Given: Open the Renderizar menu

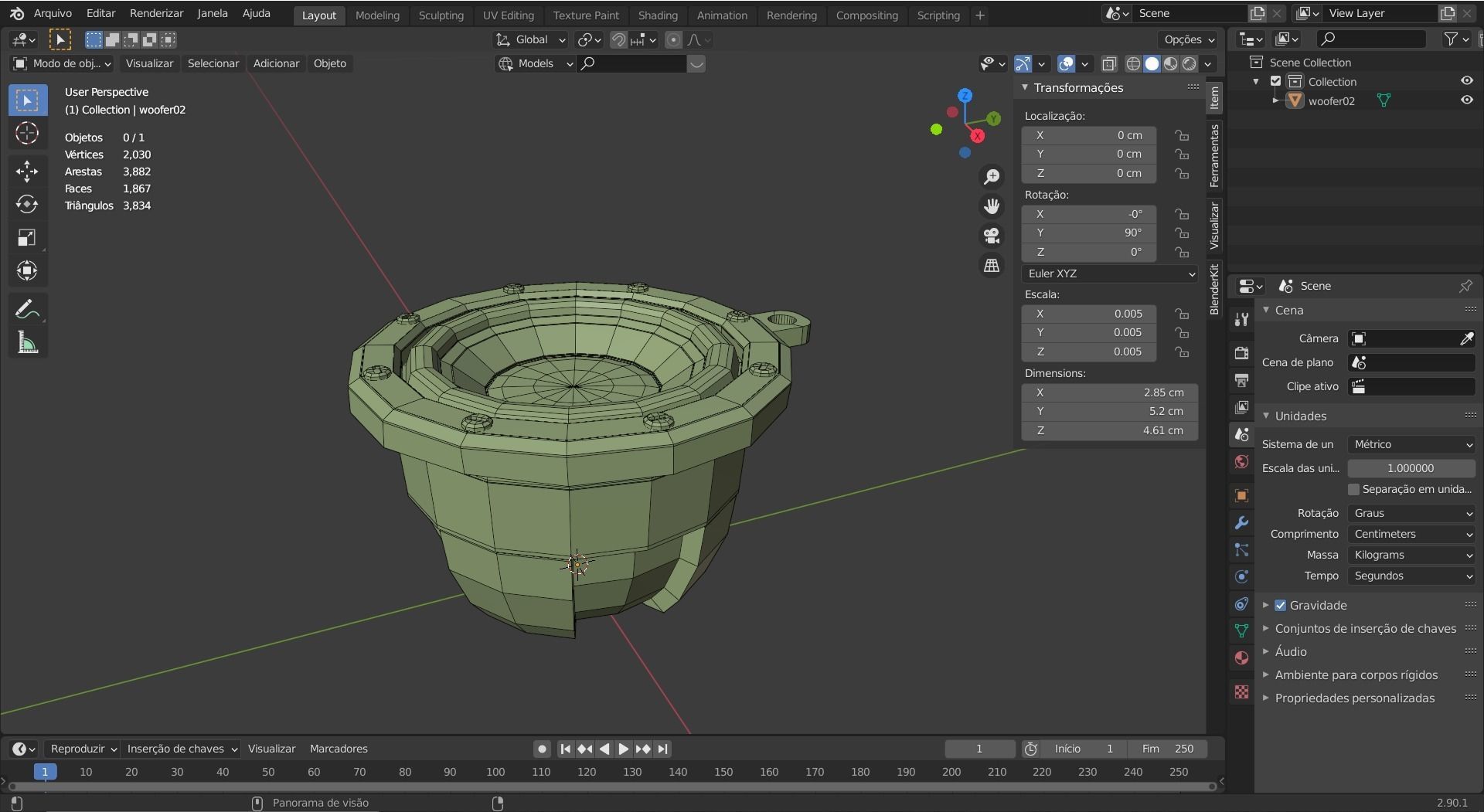Looking at the screenshot, I should 157,13.
